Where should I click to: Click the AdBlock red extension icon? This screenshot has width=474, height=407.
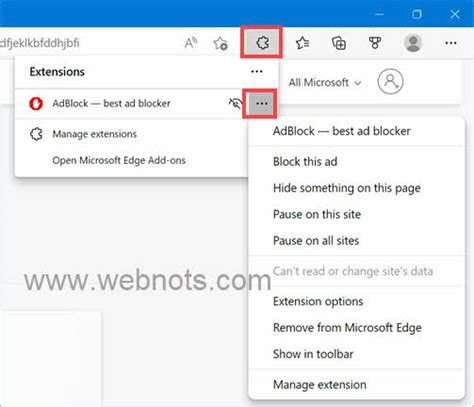[36, 104]
